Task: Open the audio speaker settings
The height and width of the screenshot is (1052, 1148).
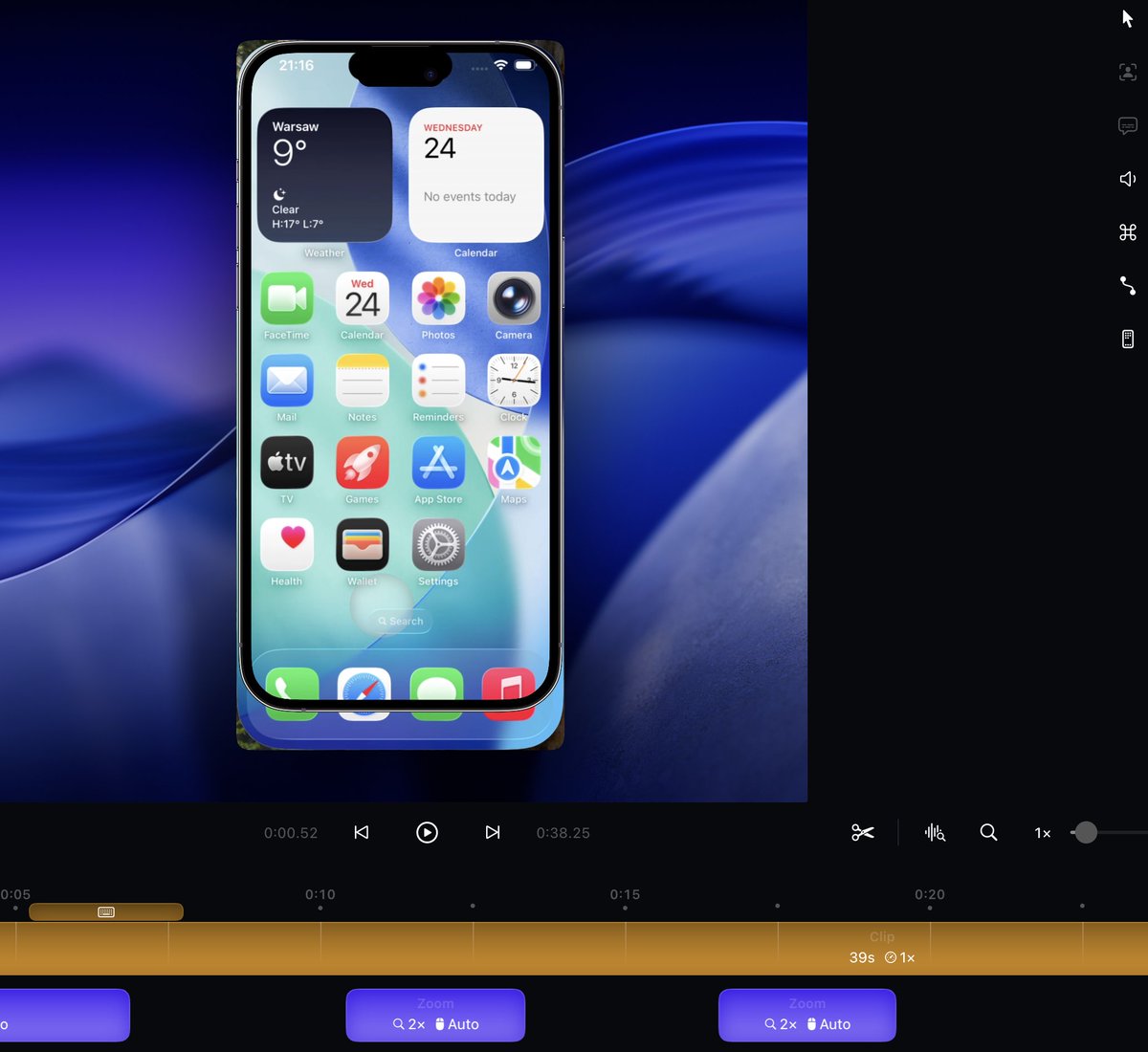Action: point(1128,179)
